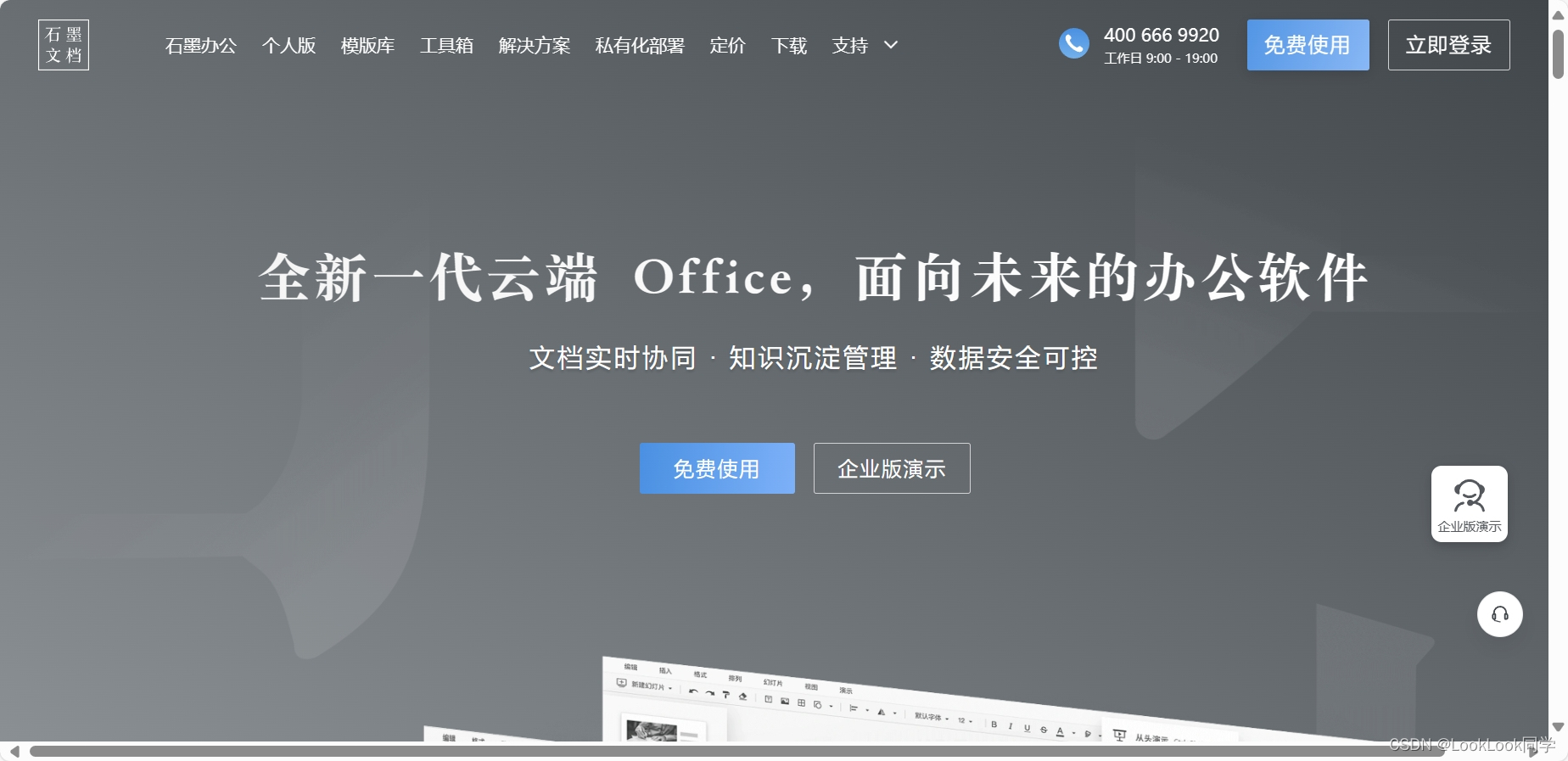Open the 支持 navigation item
The image size is (1568, 761).
tap(849, 46)
